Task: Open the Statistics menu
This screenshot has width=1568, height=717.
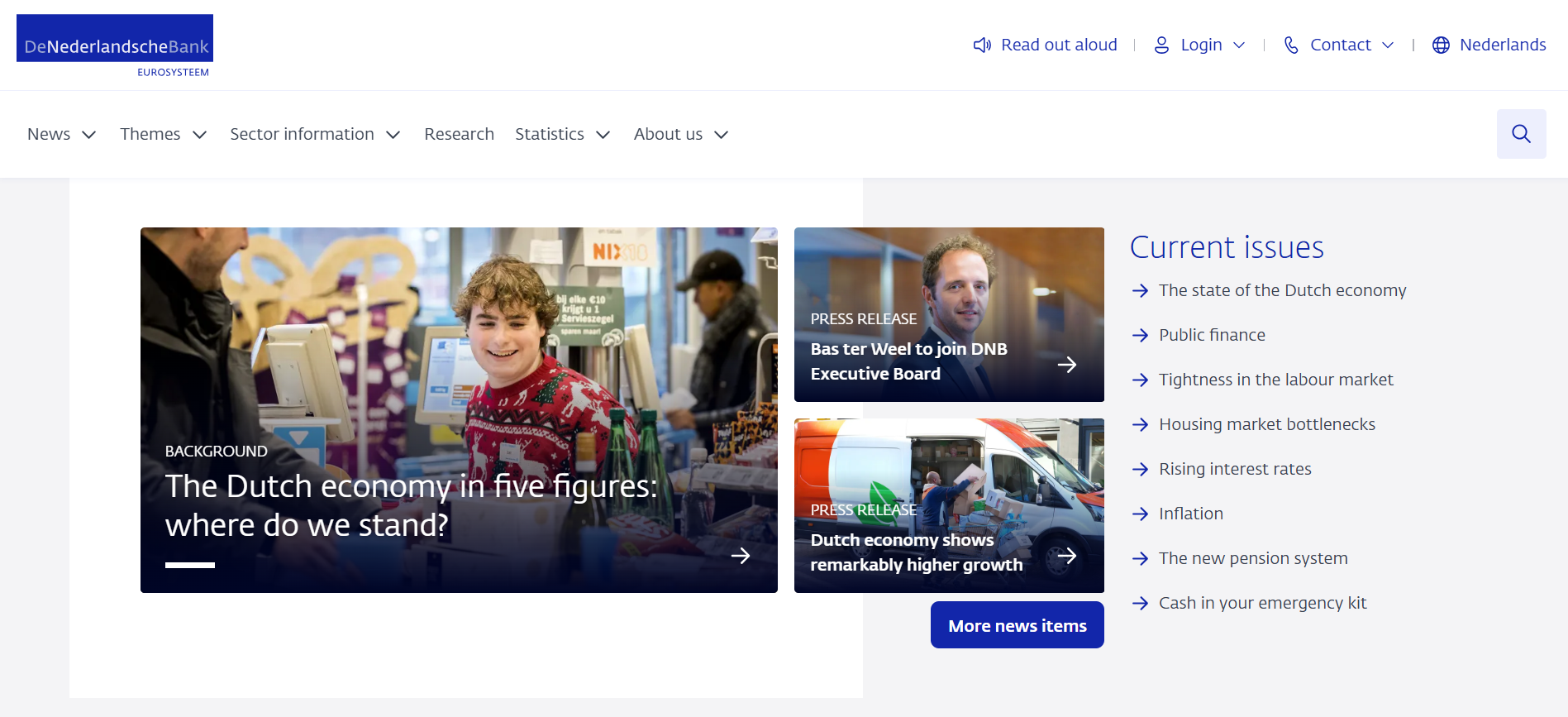Action: (x=562, y=134)
